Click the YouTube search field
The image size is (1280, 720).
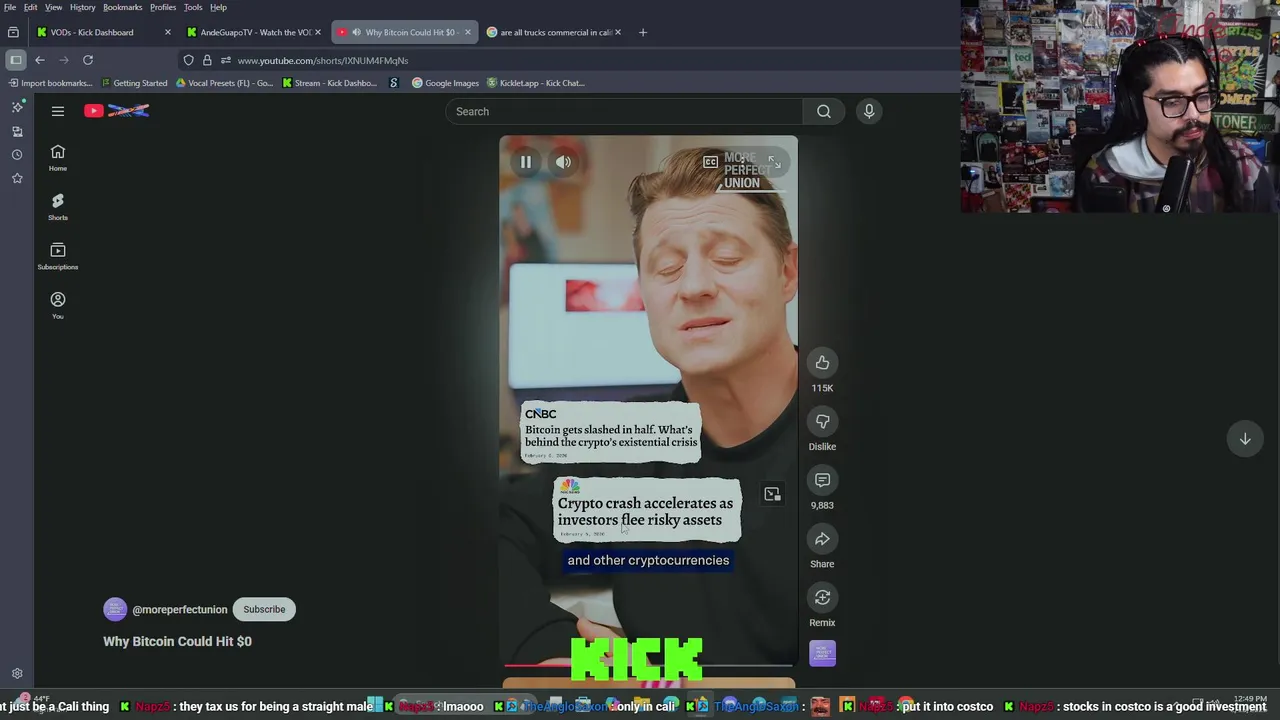(x=624, y=111)
